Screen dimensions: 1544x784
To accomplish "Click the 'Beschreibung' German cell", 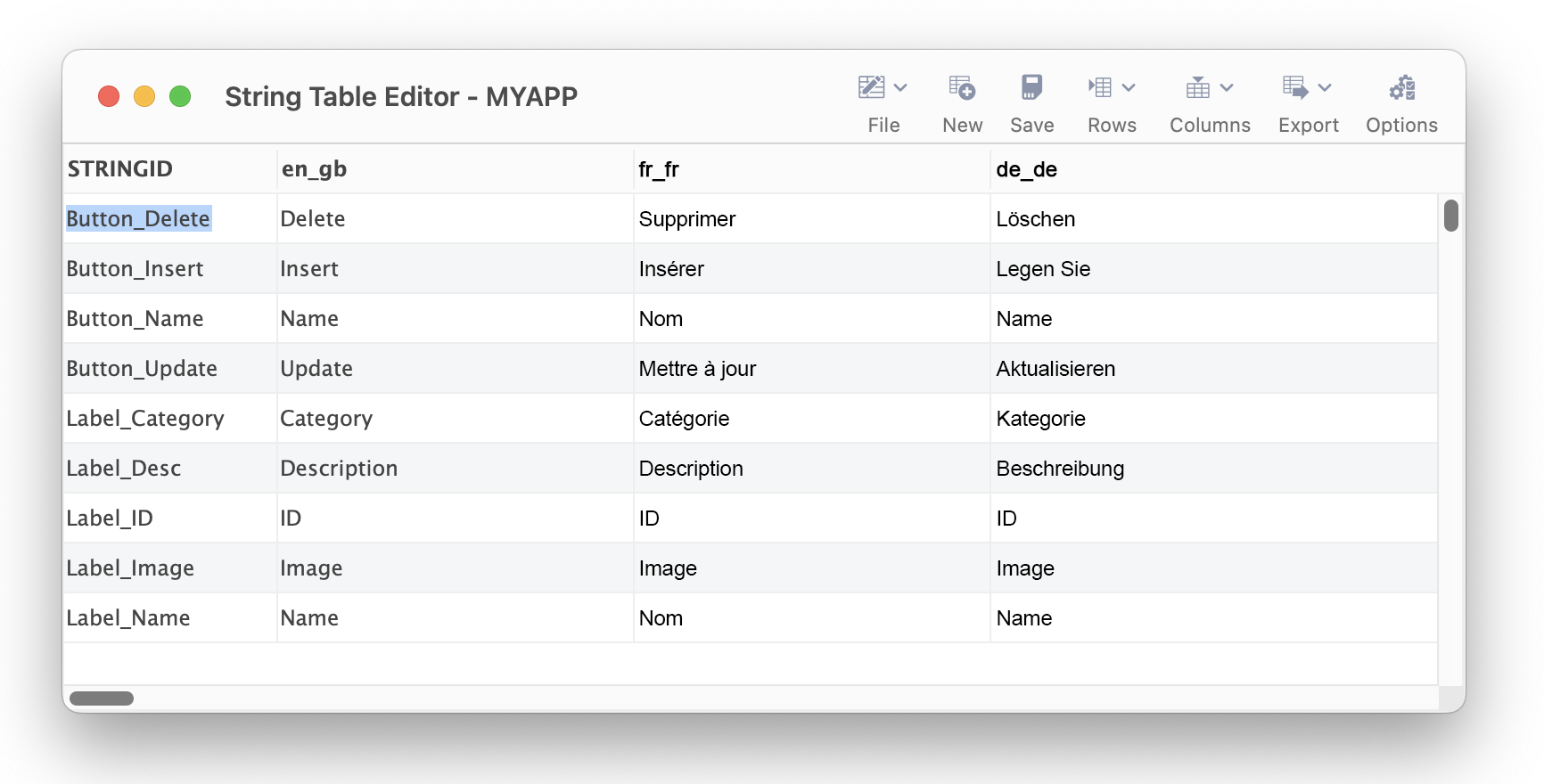I will [1214, 468].
